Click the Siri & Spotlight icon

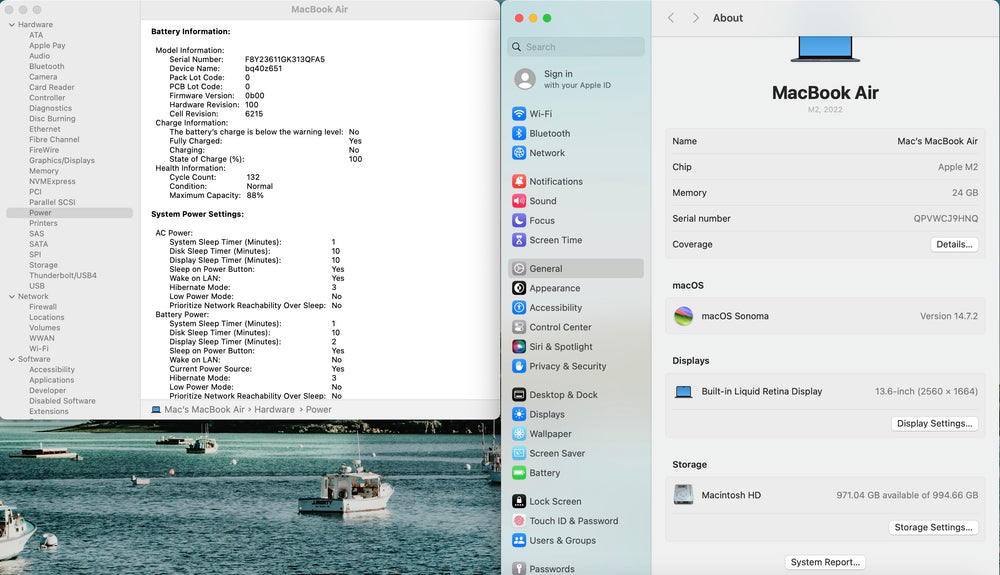[519, 347]
